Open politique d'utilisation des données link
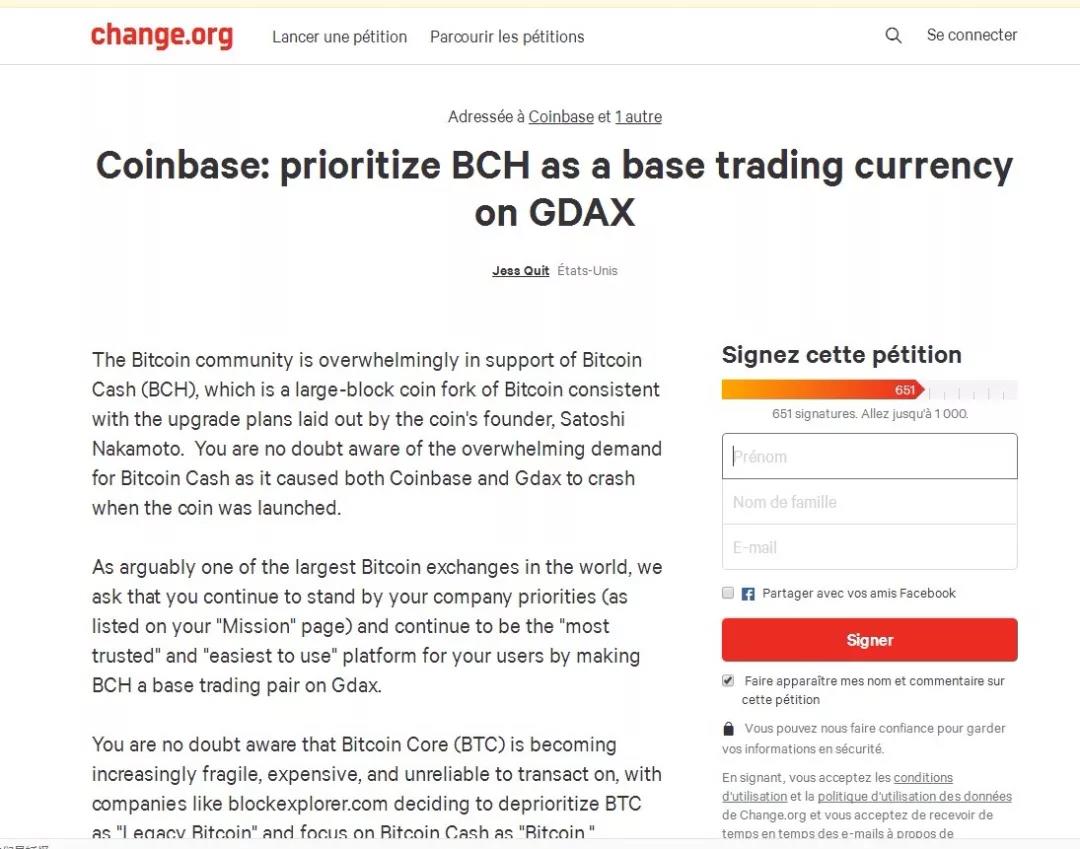 pyautogui.click(x=915, y=796)
